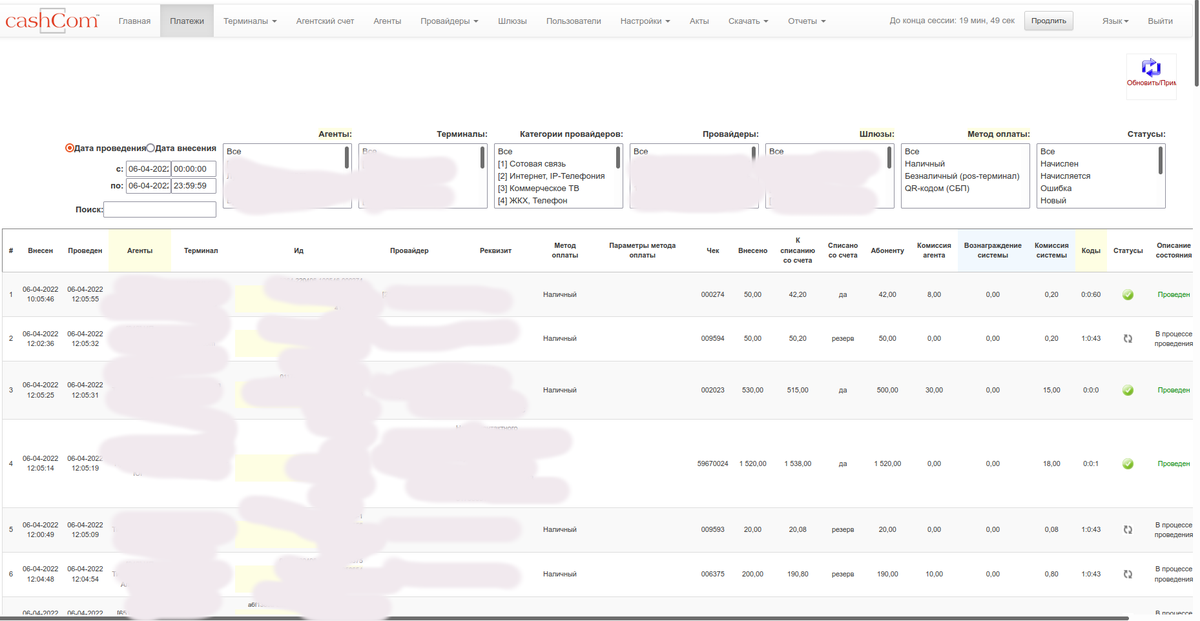Open the Шлюзы menu item
Viewport: 1200px width, 621px height.
click(x=512, y=21)
